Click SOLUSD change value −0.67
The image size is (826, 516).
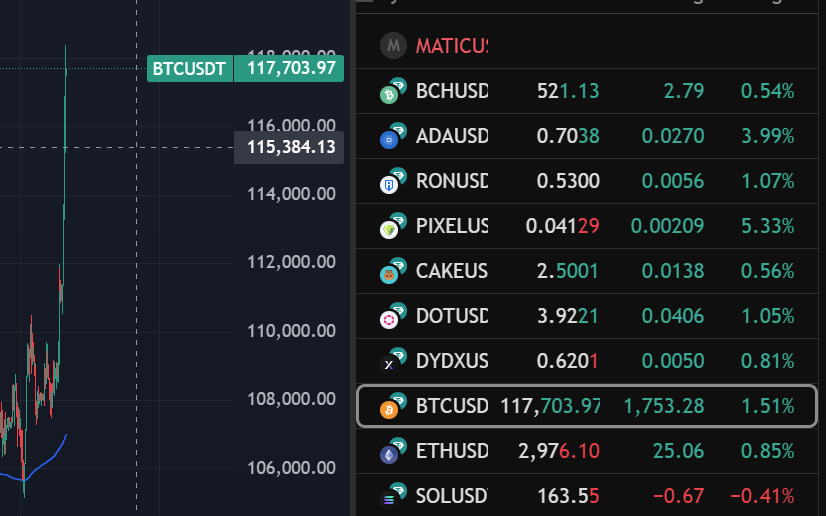tap(678, 496)
